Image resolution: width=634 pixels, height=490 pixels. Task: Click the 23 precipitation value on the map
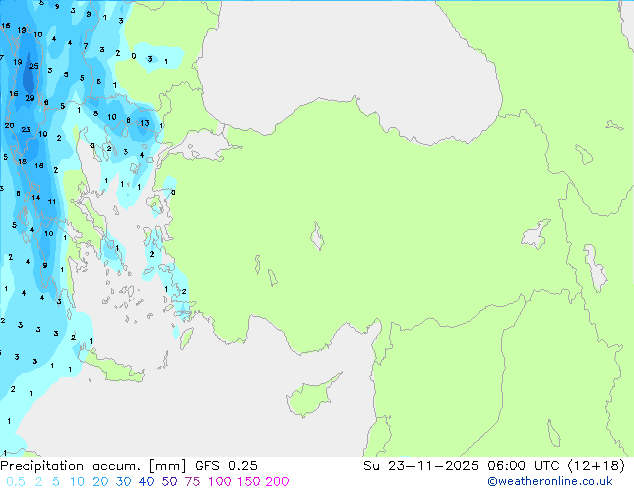26,129
